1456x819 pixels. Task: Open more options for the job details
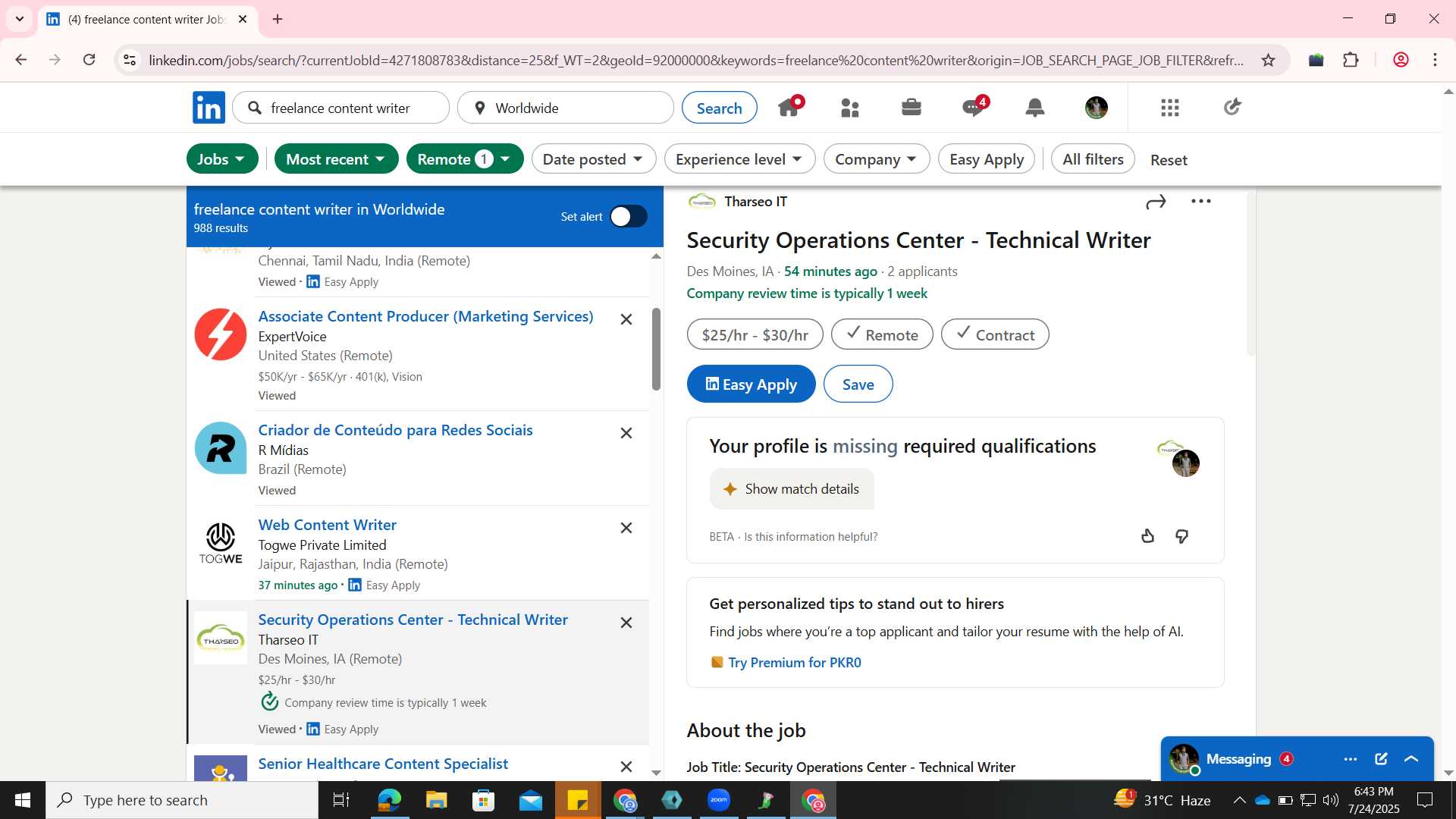coord(1201,201)
